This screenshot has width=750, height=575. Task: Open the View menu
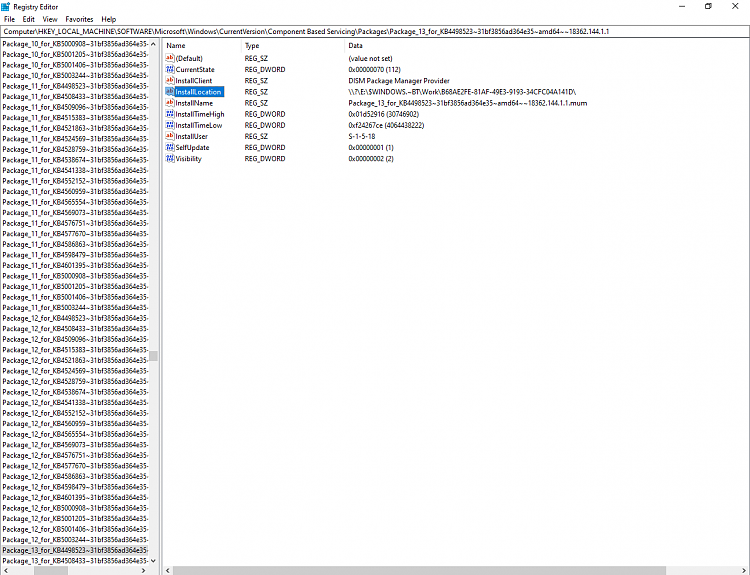[x=50, y=19]
